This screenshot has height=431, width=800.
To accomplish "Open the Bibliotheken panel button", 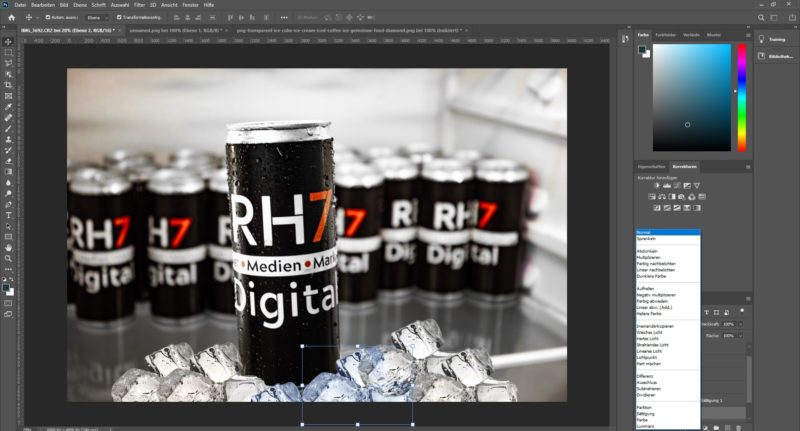I will 776,56.
